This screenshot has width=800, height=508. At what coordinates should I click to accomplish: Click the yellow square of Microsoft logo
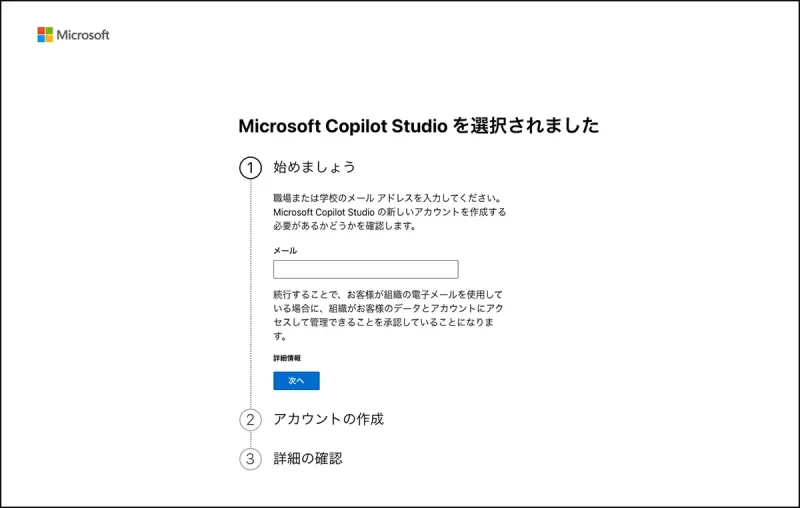coord(49,39)
